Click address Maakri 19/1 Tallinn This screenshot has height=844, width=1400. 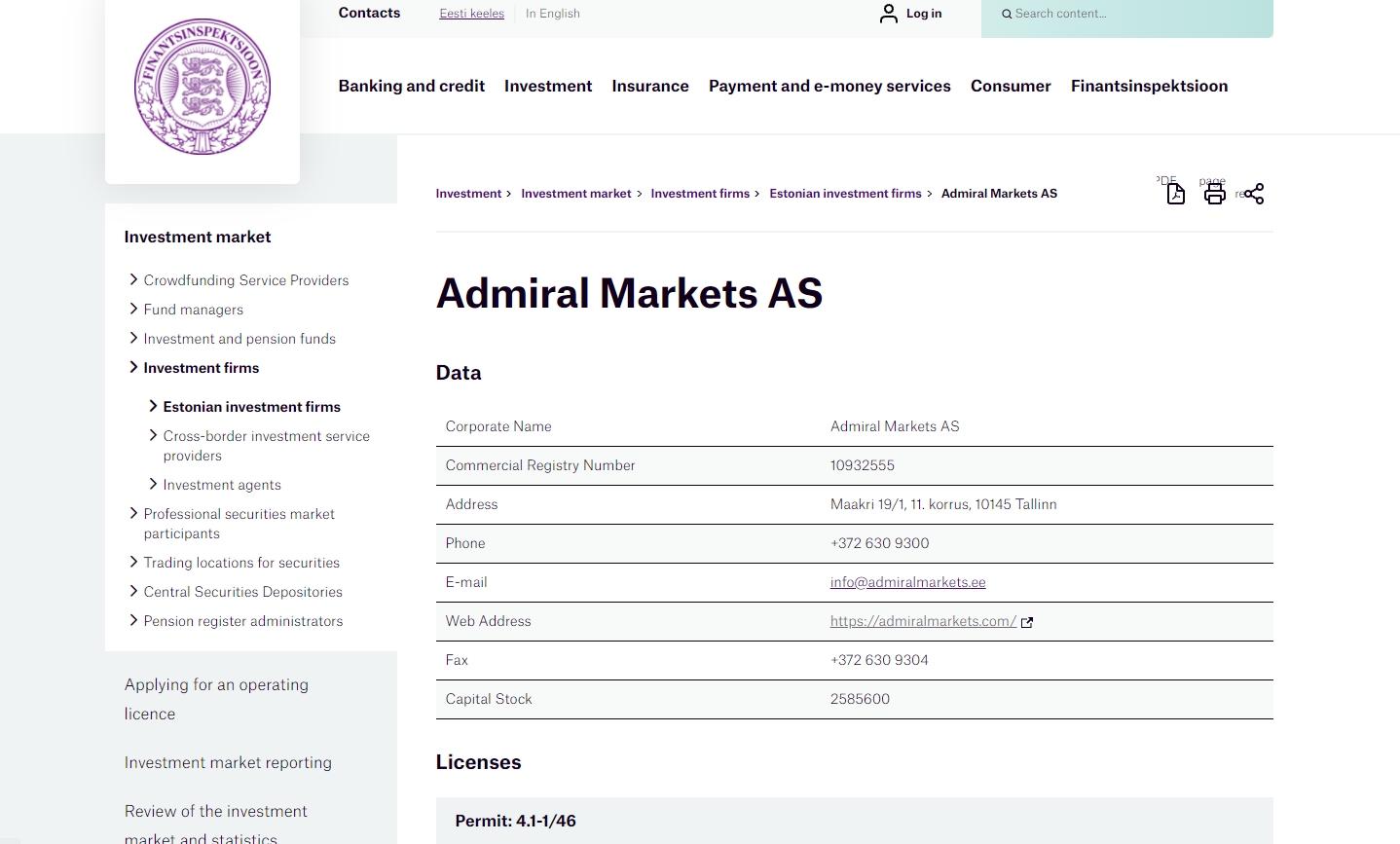[943, 504]
